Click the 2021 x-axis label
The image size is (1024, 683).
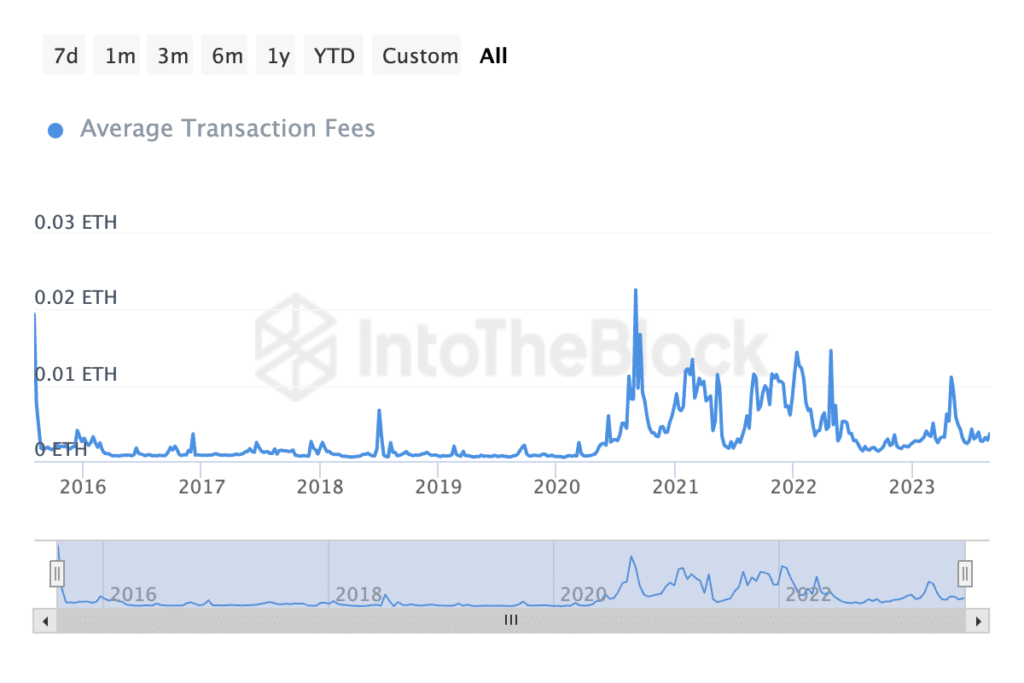pos(675,487)
